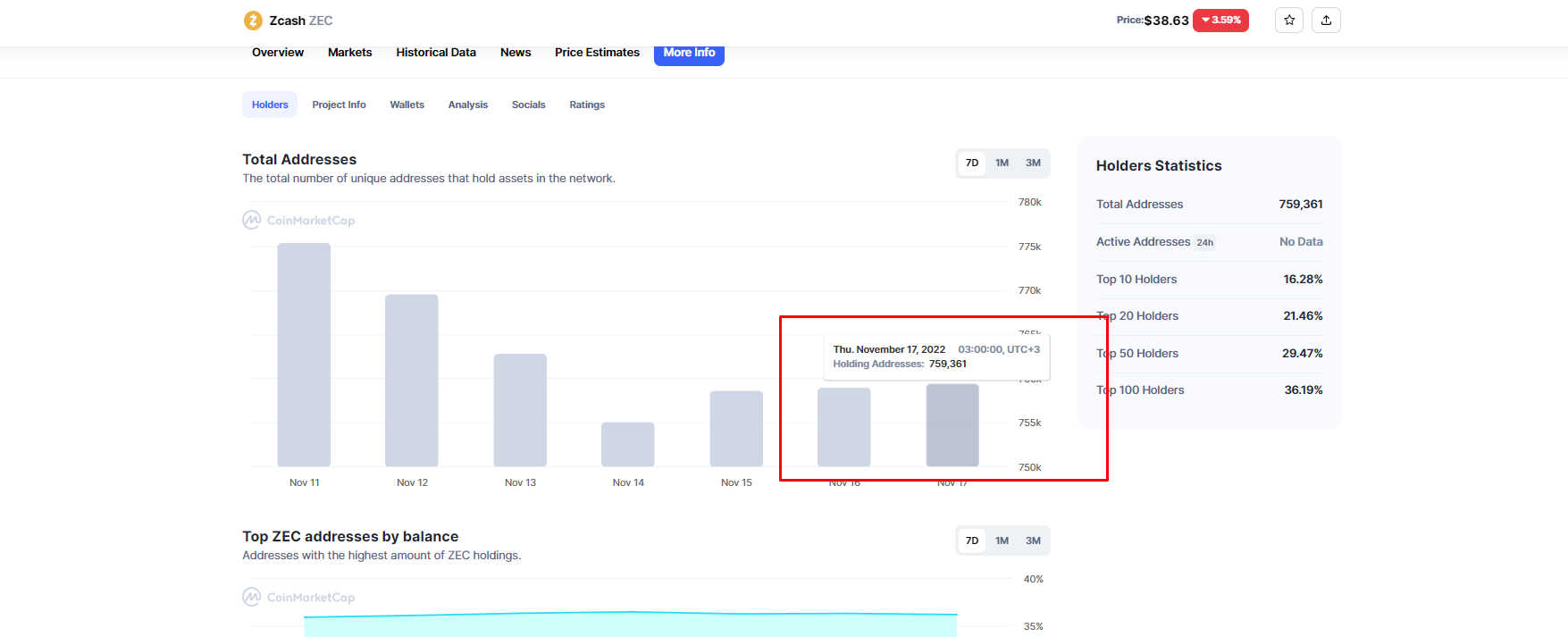Click the Nov 13 bar in chart
1568x637 pixels.
click(520, 410)
